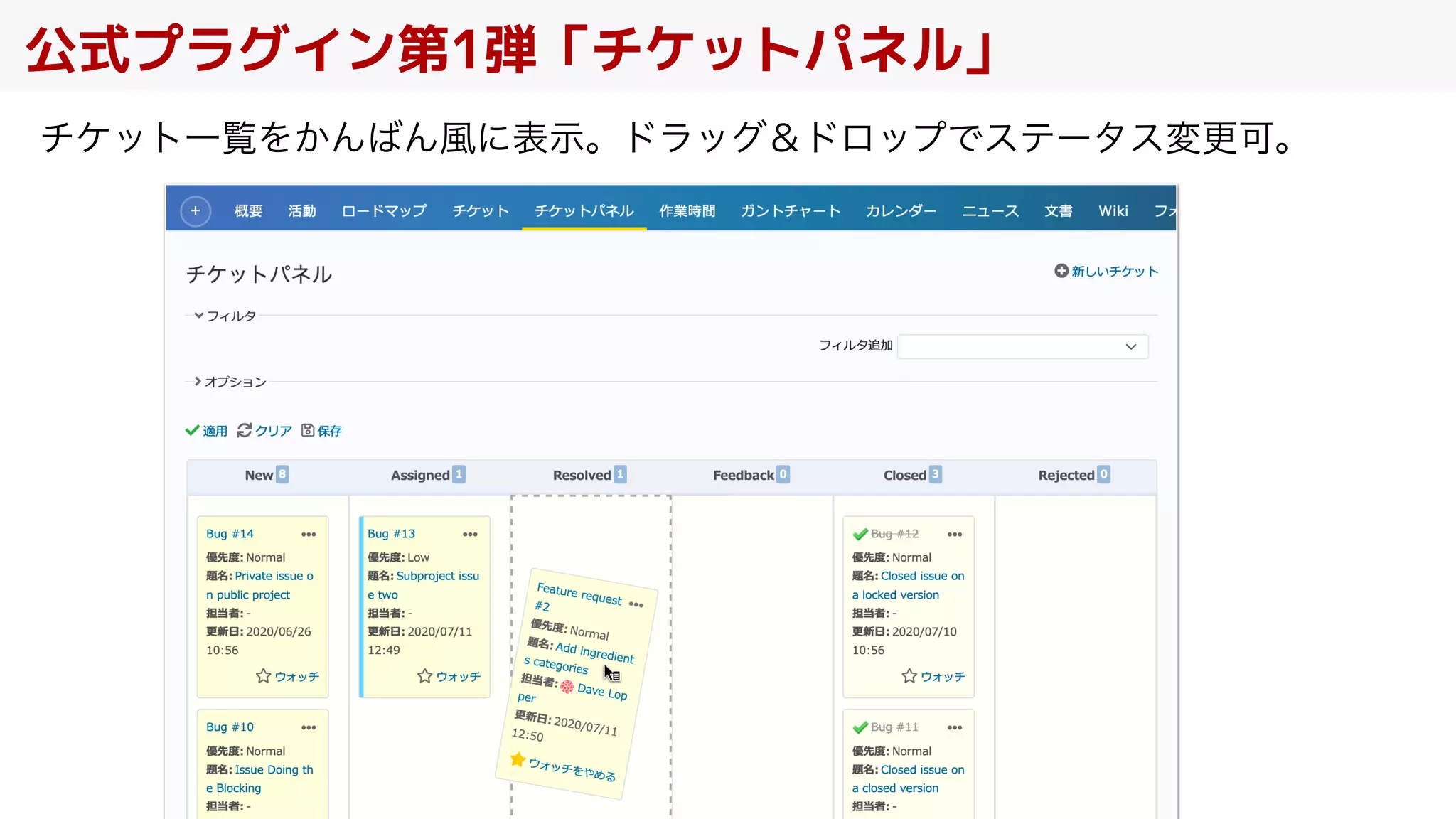Click the クリア reload icon link

tap(264, 431)
